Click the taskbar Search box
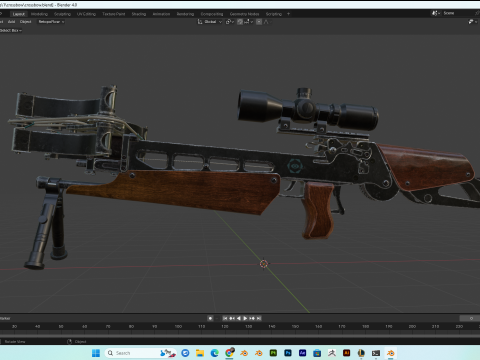 pos(141,353)
